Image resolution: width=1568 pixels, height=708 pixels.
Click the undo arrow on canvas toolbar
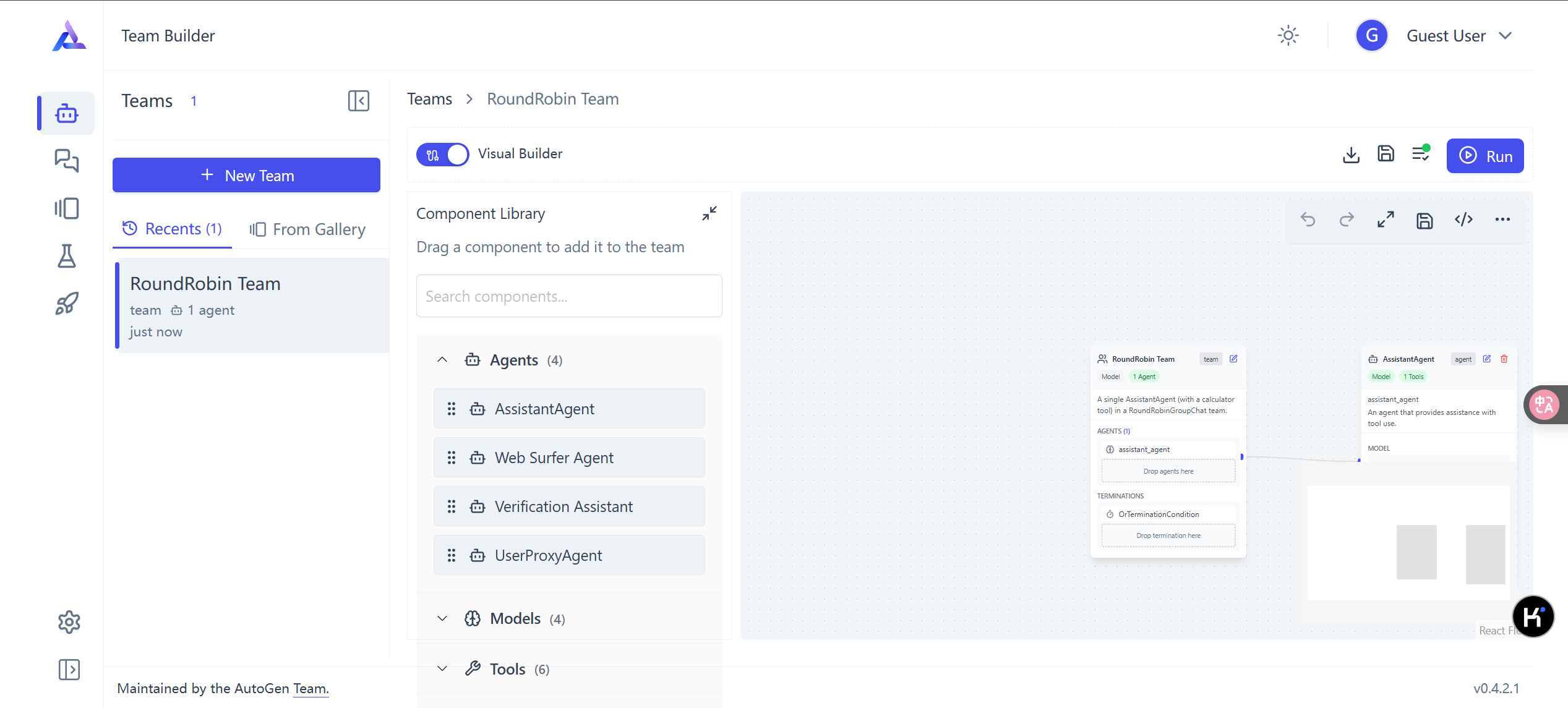coord(1308,220)
